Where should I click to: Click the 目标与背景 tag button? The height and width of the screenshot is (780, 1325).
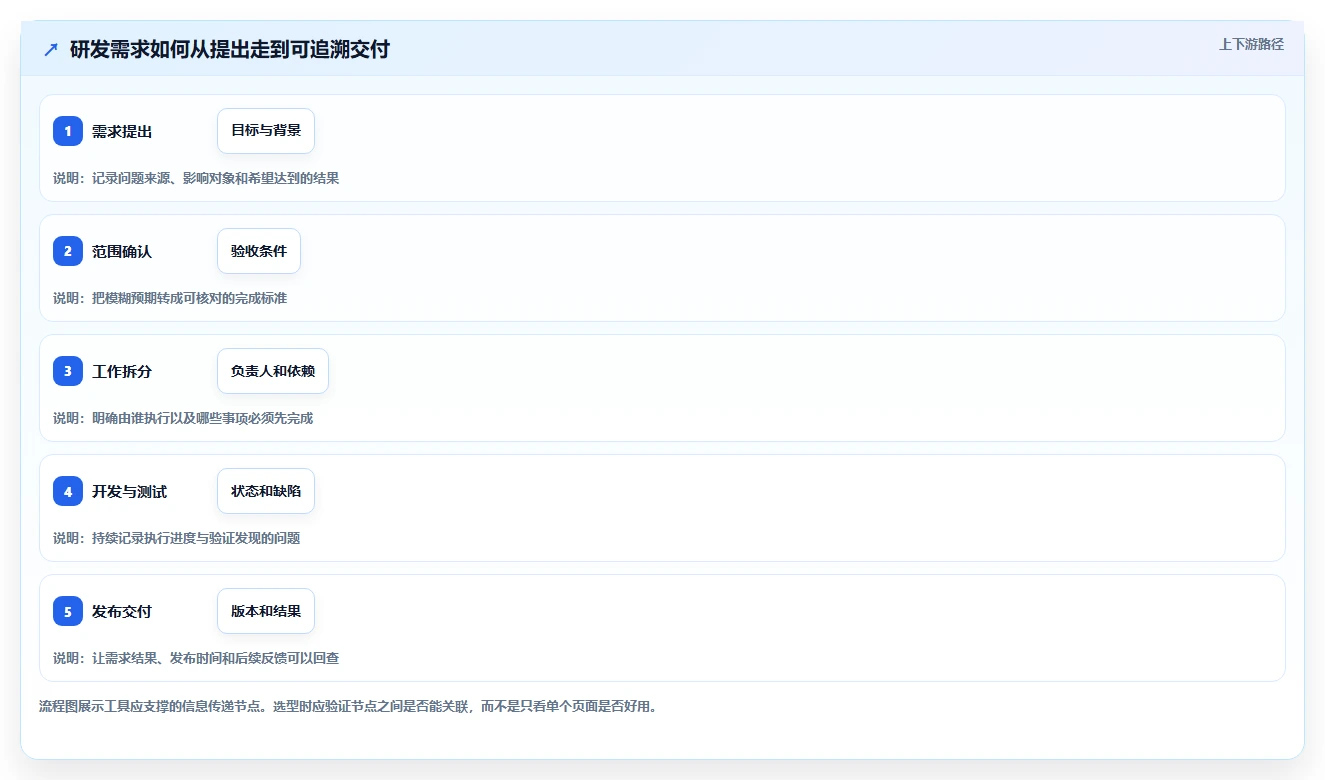click(x=266, y=131)
